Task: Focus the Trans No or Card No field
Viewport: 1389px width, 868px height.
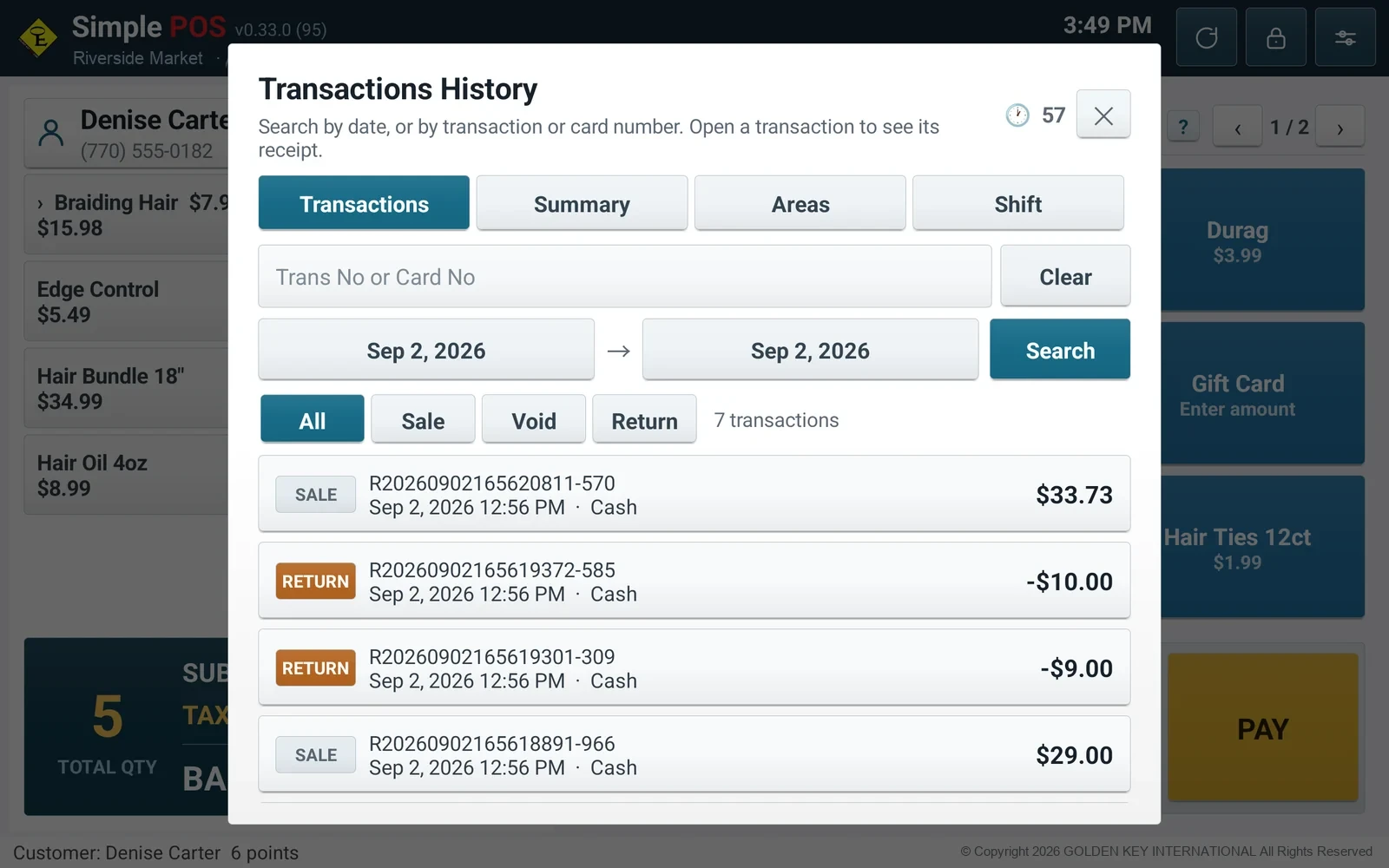Action: pyautogui.click(x=625, y=276)
